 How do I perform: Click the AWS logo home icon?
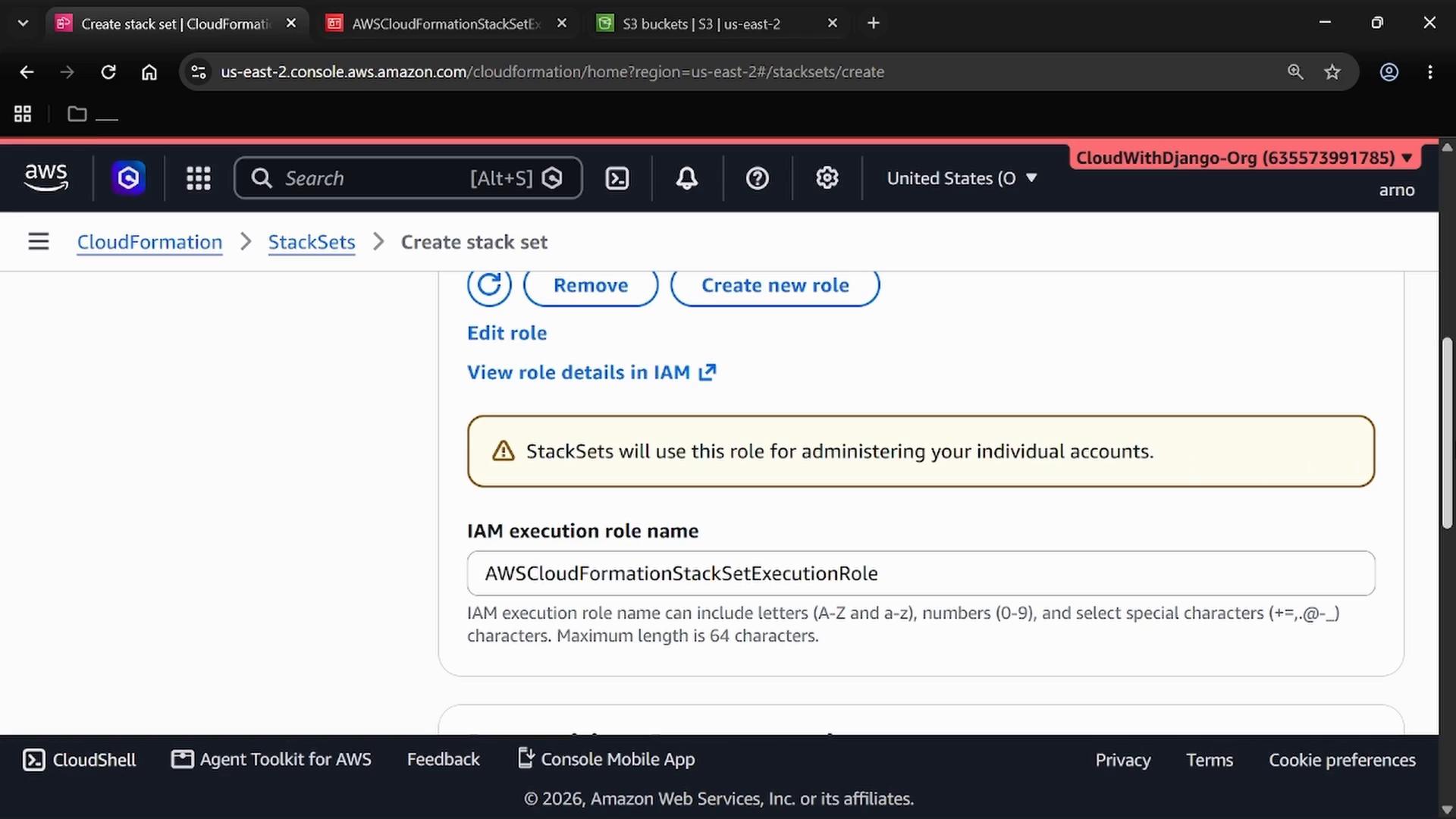[x=46, y=178]
